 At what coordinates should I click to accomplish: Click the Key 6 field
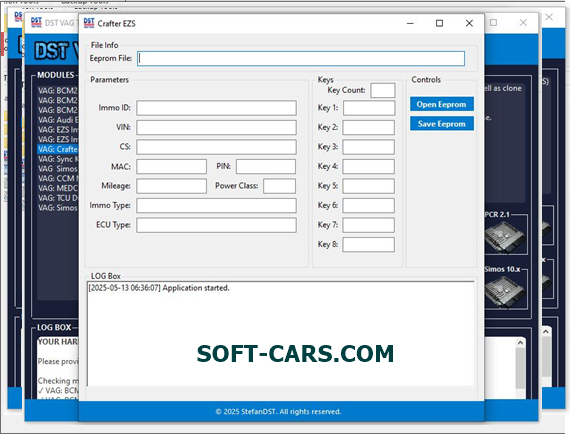click(x=369, y=206)
